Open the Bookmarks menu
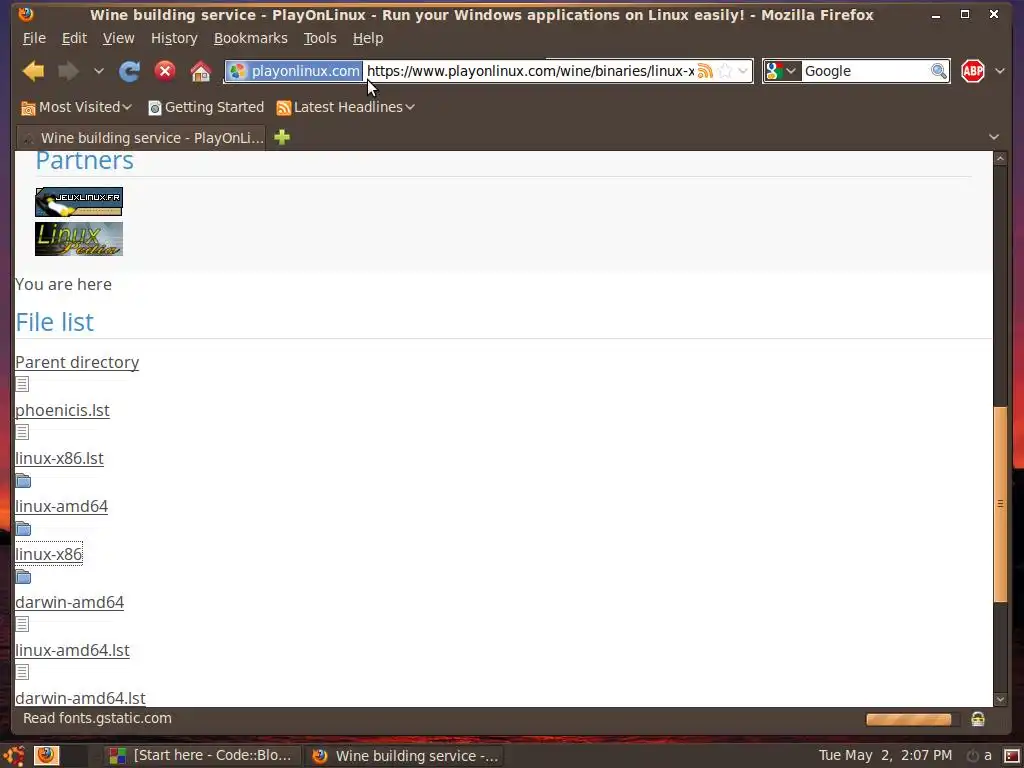This screenshot has width=1024, height=768. click(251, 39)
